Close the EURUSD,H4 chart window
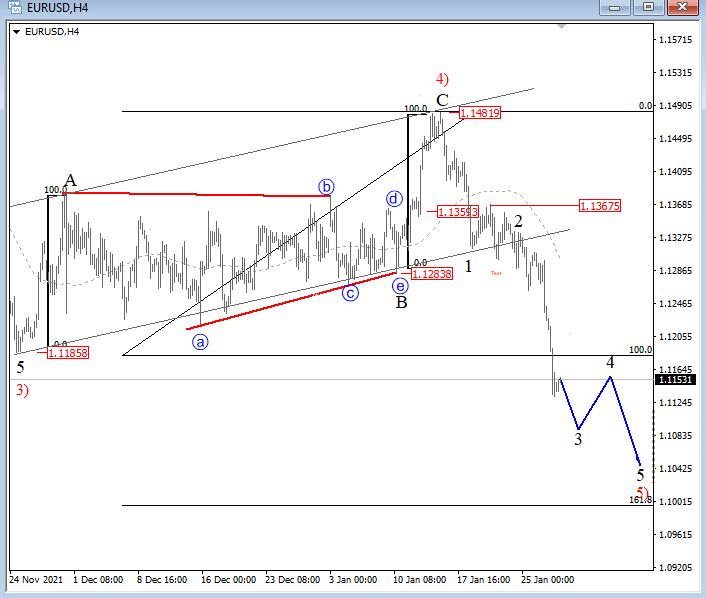The height and width of the screenshot is (598, 706). click(x=683, y=7)
